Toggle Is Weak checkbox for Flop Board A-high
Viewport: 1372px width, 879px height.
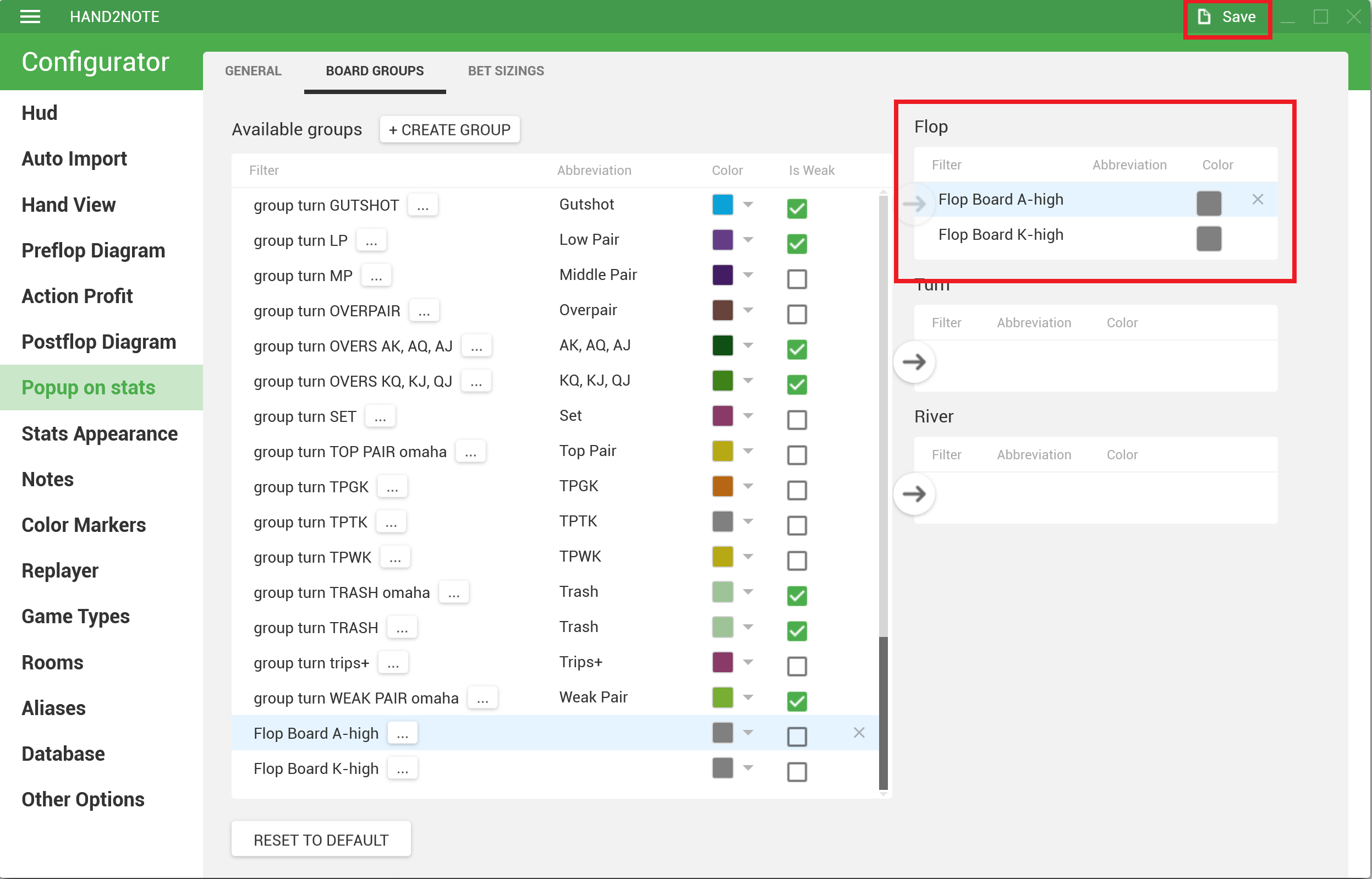(x=797, y=734)
